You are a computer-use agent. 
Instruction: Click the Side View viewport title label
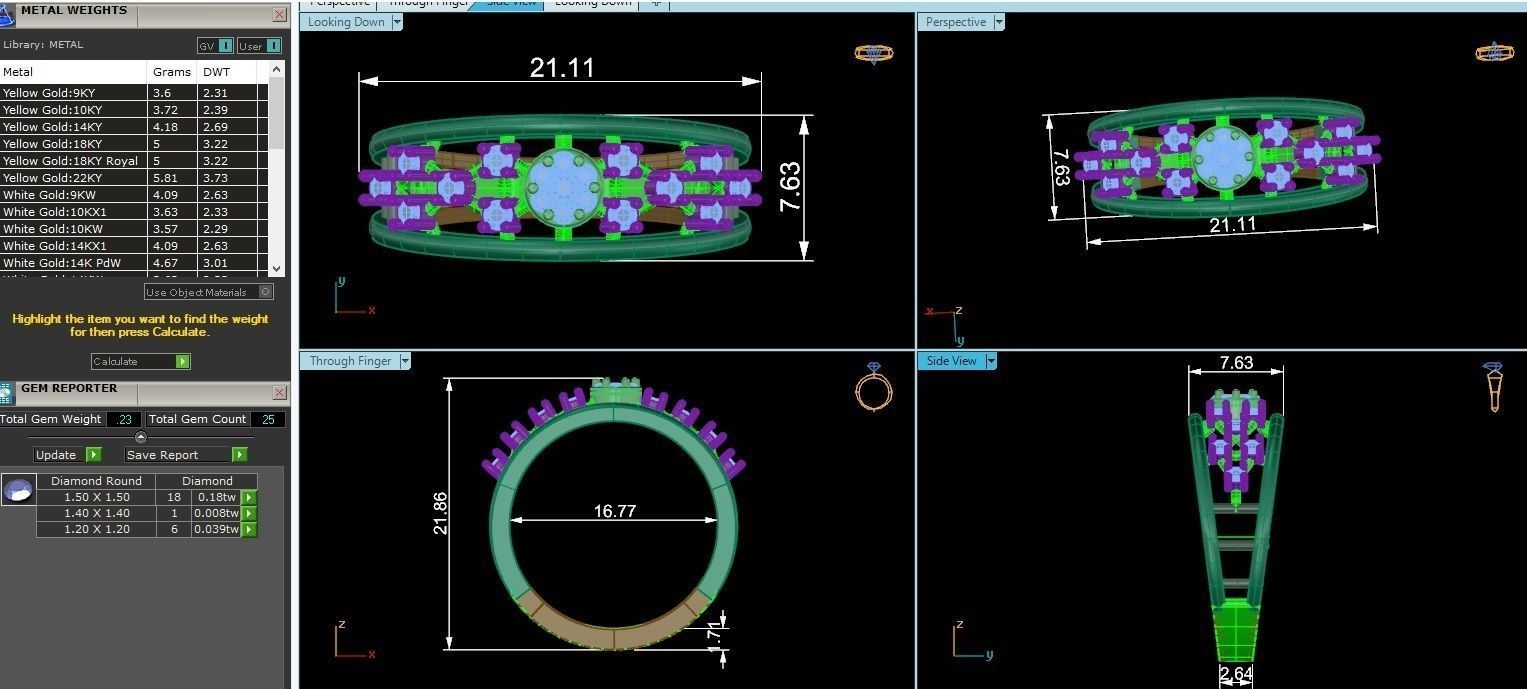pyautogui.click(x=951, y=361)
